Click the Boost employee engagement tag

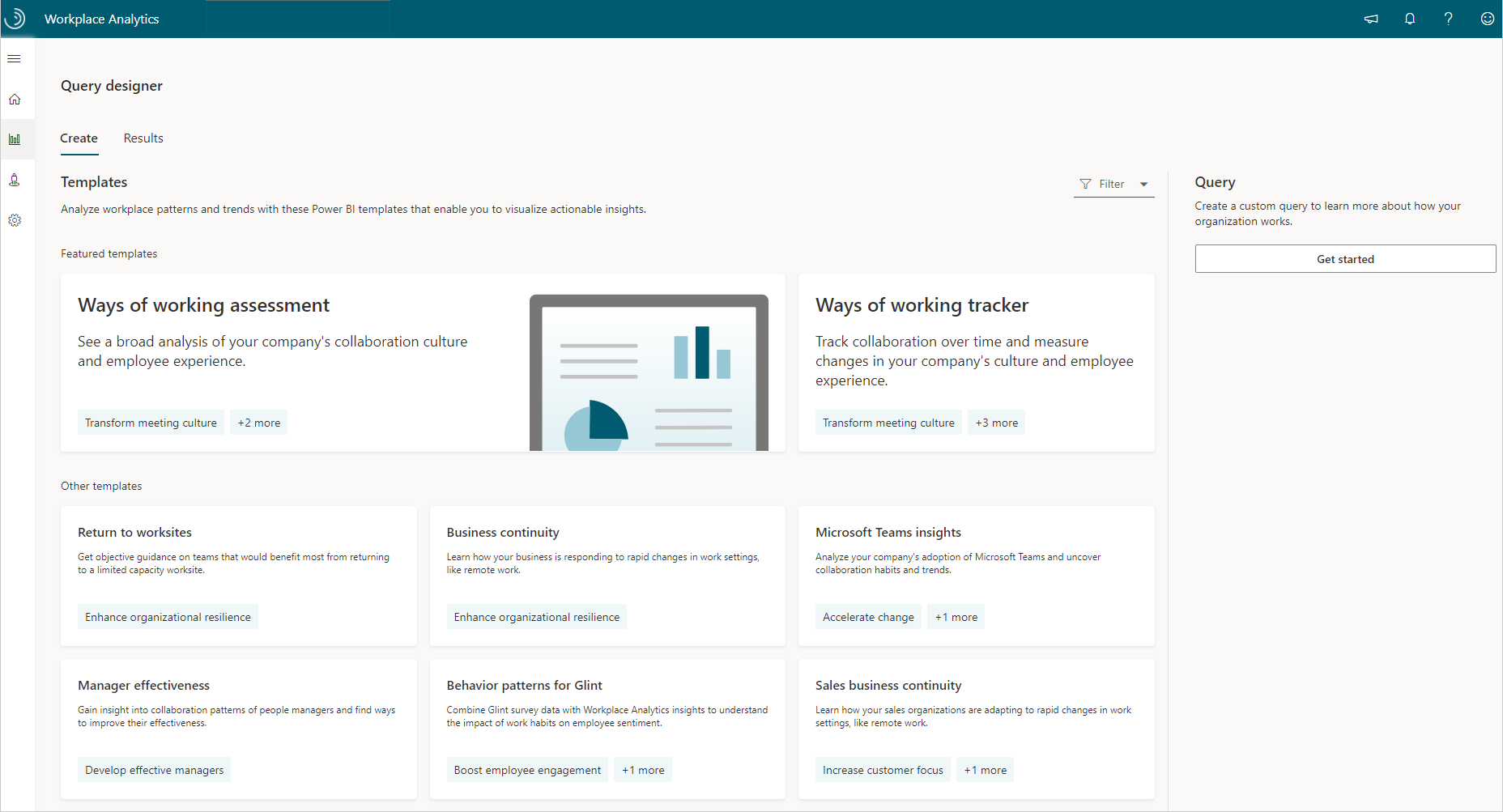[527, 770]
